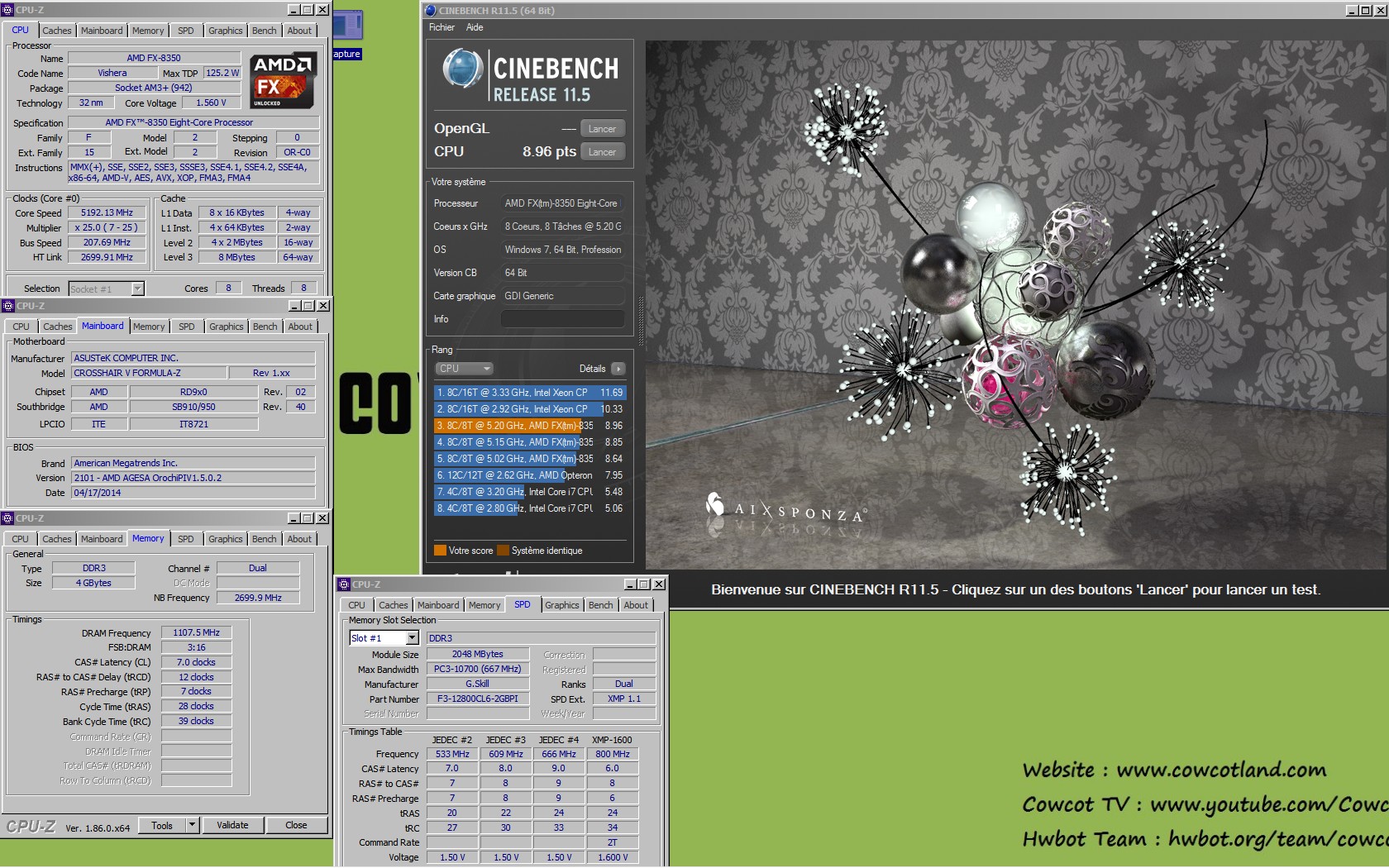
Task: Click the Carte graphique field 'GDI Generic'
Action: point(562,296)
